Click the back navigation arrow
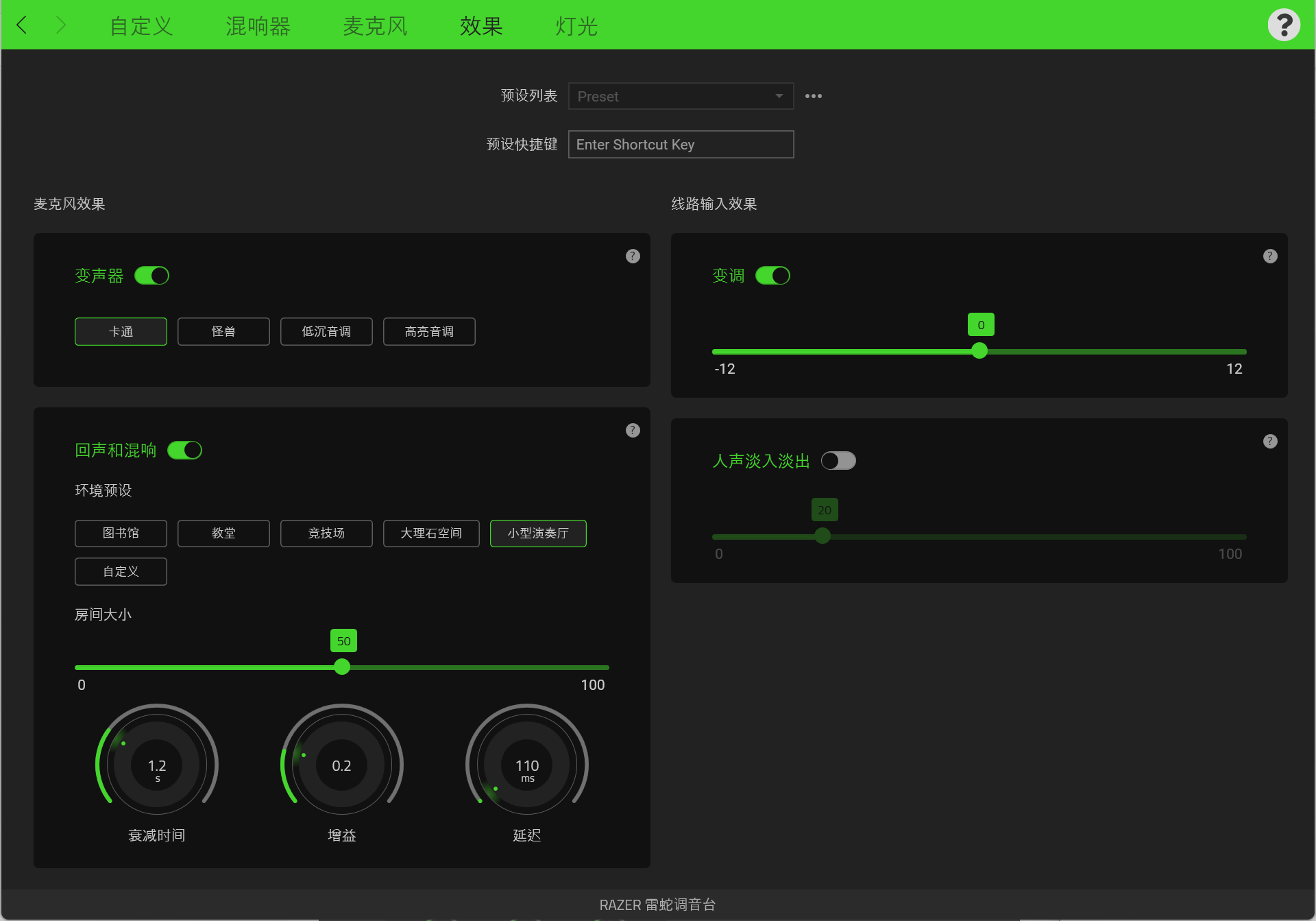The height and width of the screenshot is (921, 1316). pos(22,25)
